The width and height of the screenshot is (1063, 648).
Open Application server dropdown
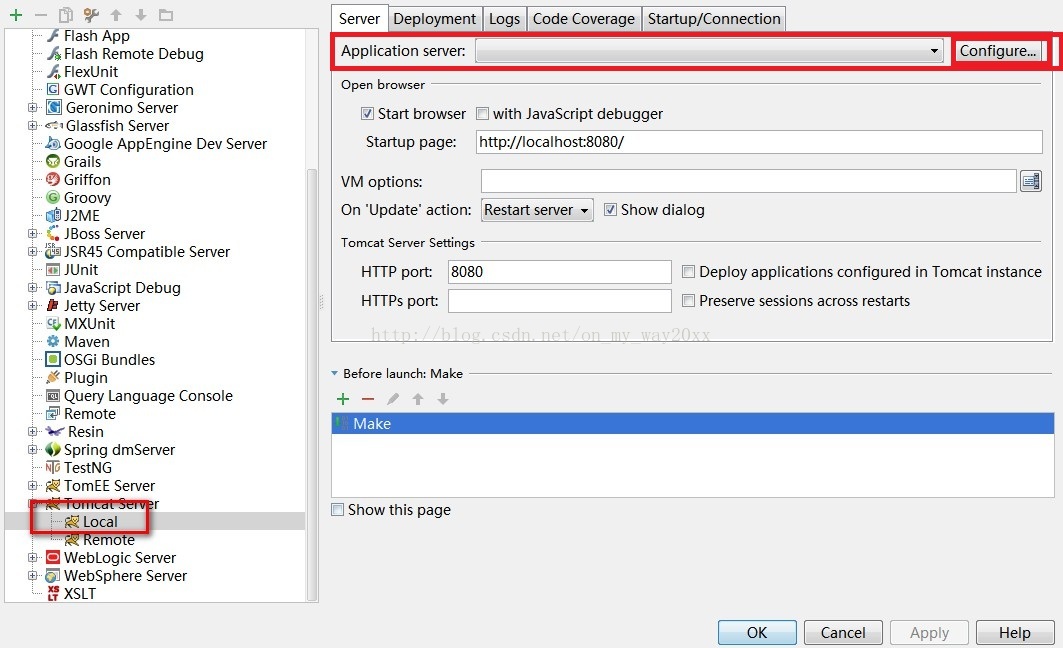[709, 51]
